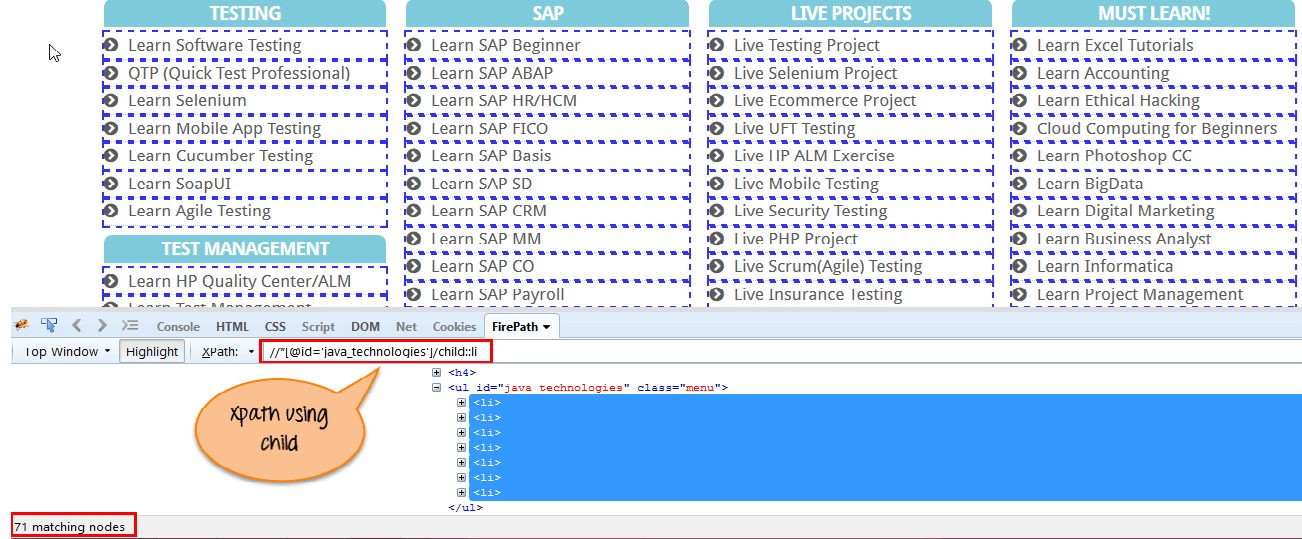This screenshot has width=1302, height=539.
Task: Click bullet icon beside Learn Software Testing
Action: (112, 45)
